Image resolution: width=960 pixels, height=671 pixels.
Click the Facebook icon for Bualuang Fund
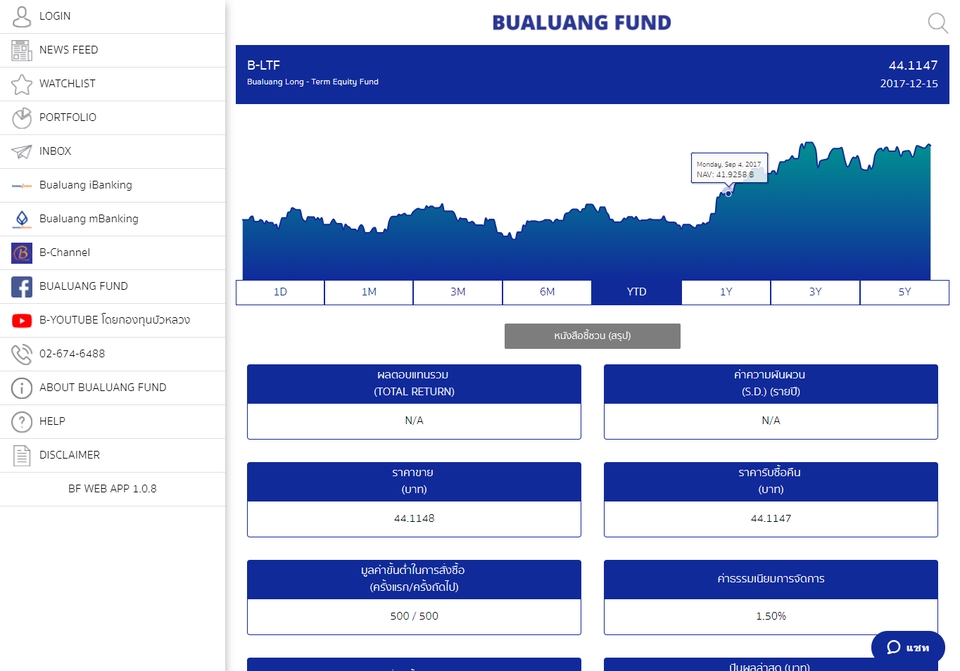21,287
